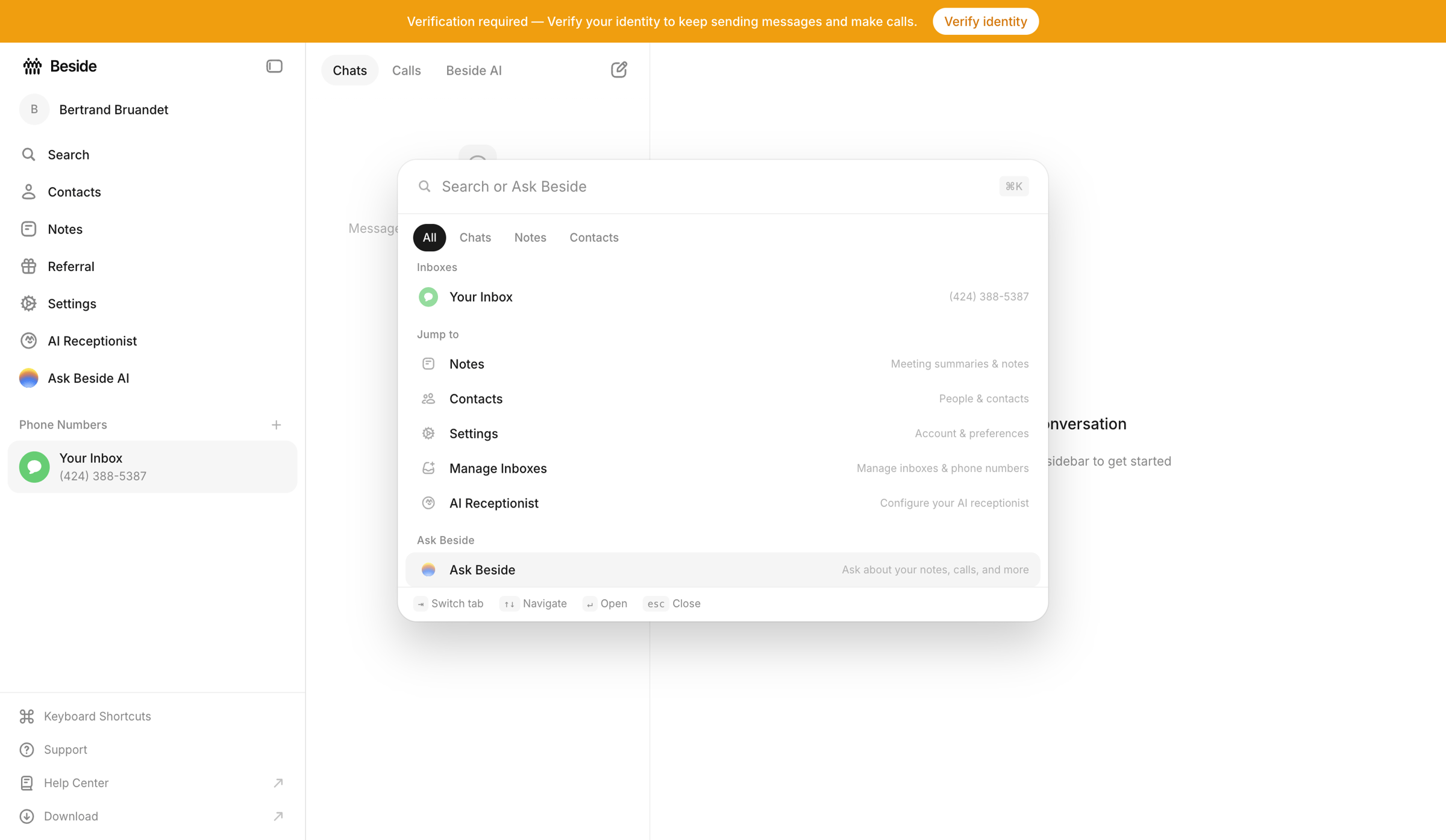
Task: Select the Chats filter in search dialog
Action: (x=475, y=238)
